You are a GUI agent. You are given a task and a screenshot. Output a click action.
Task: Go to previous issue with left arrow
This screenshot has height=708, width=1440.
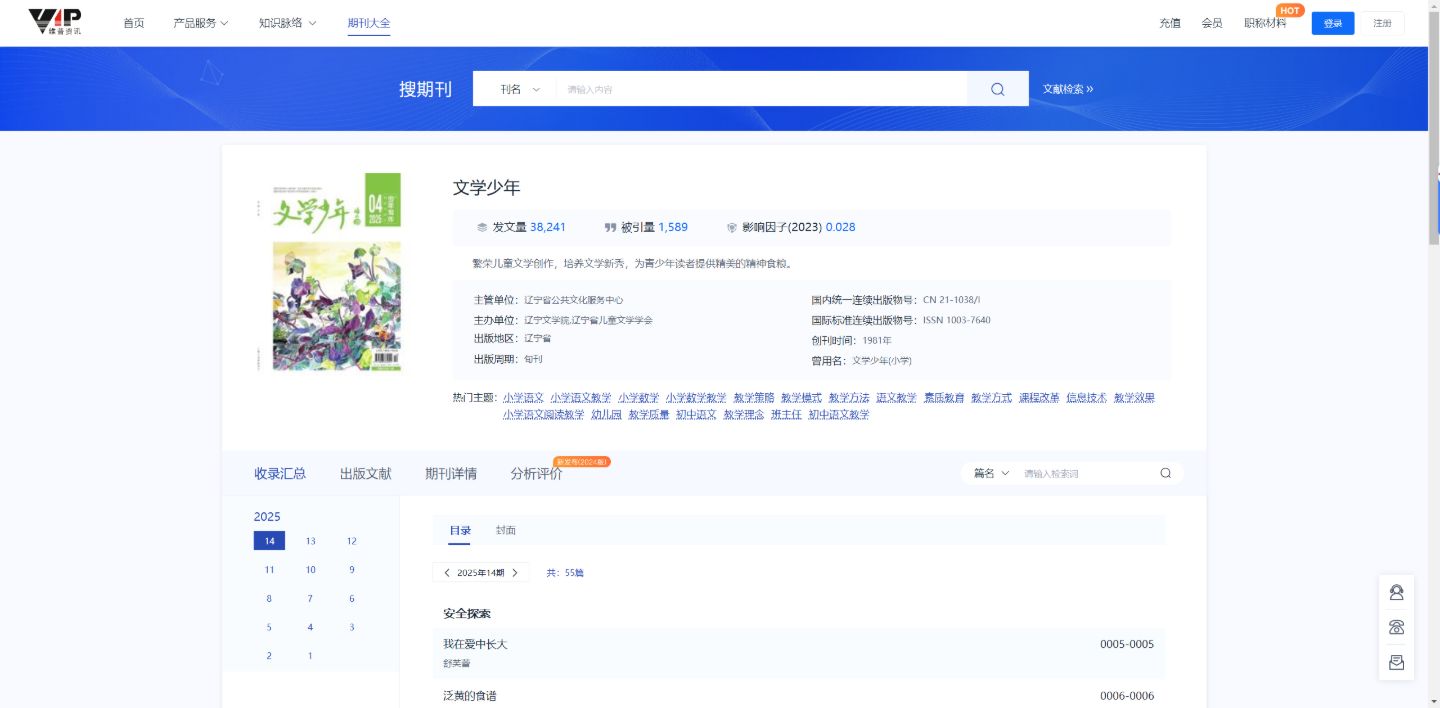click(446, 573)
